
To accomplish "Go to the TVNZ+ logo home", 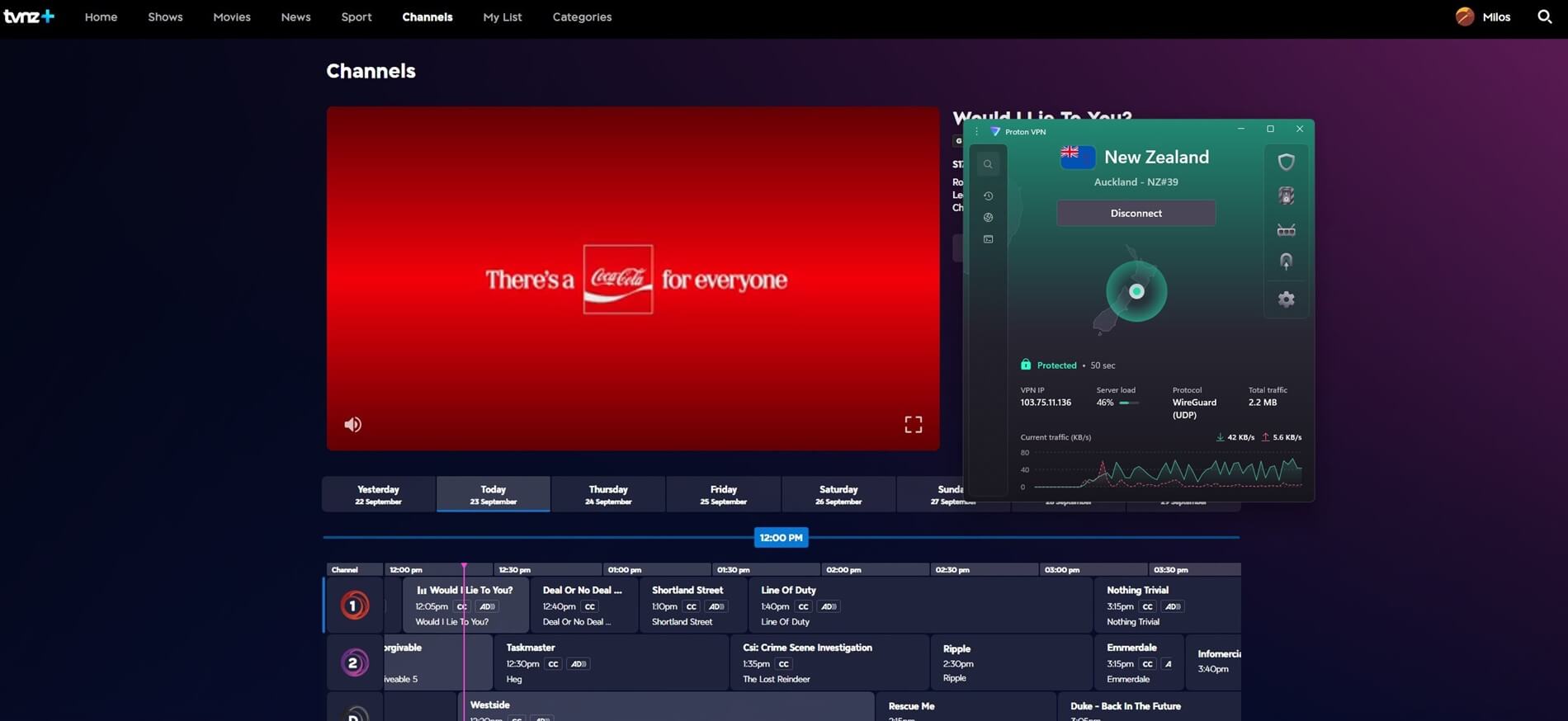I will coord(29,16).
